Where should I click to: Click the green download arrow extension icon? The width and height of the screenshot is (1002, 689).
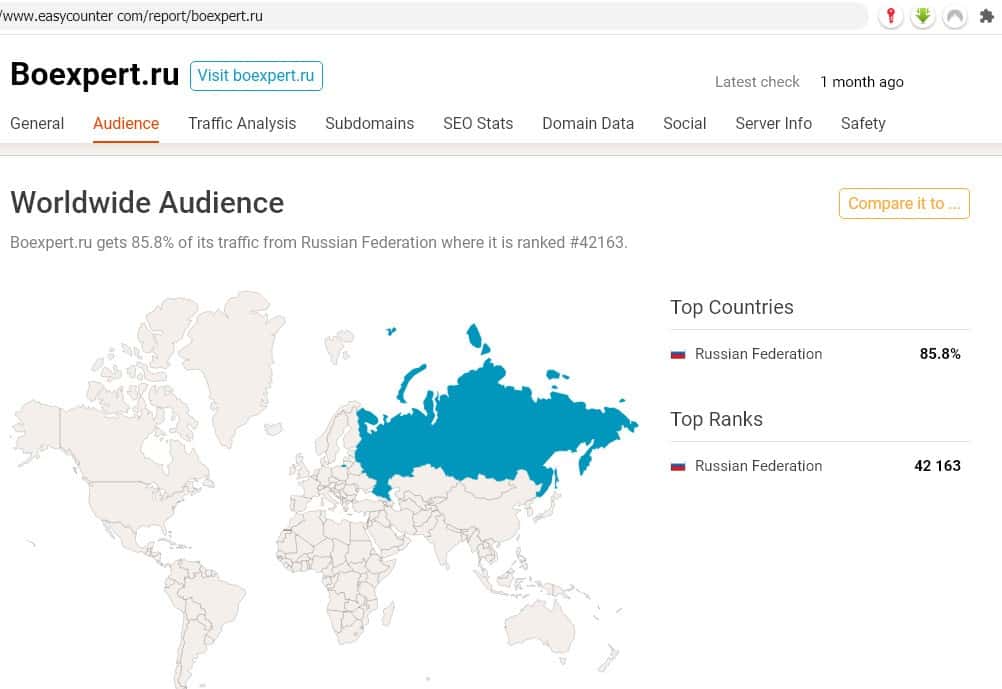[922, 16]
